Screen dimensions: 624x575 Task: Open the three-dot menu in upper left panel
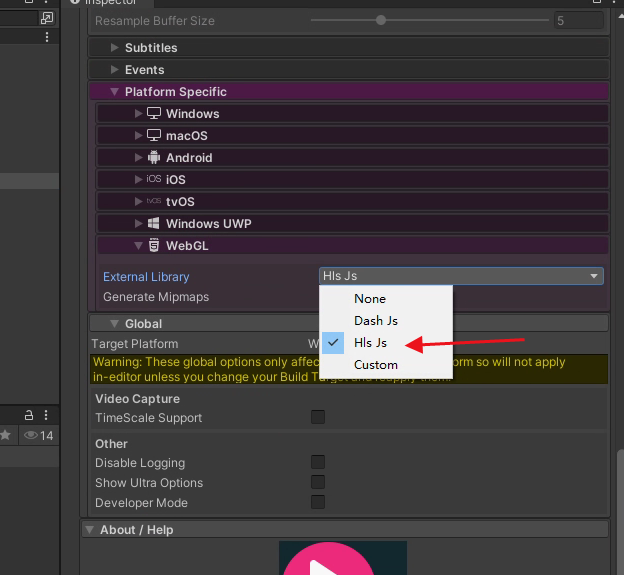click(x=47, y=37)
